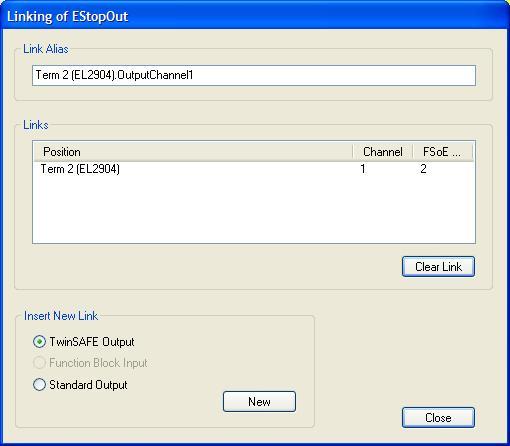This screenshot has width=510, height=446.
Task: Click the Channel value 1 in the row
Action: (363, 169)
